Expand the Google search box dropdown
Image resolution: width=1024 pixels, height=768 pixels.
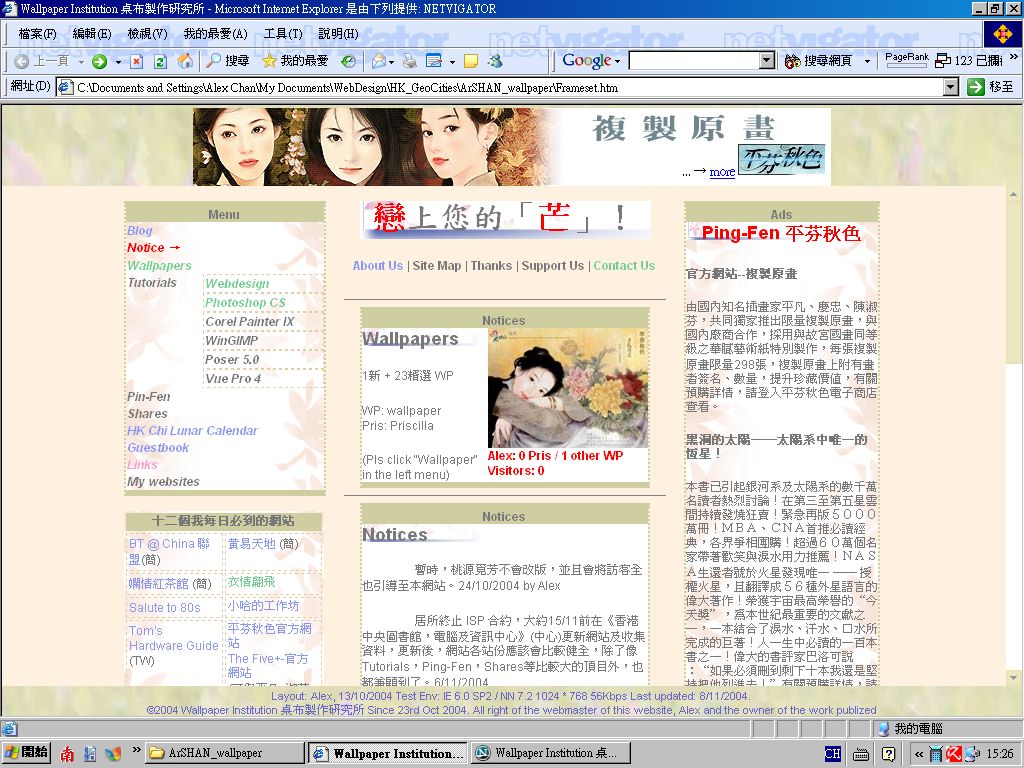click(x=768, y=61)
